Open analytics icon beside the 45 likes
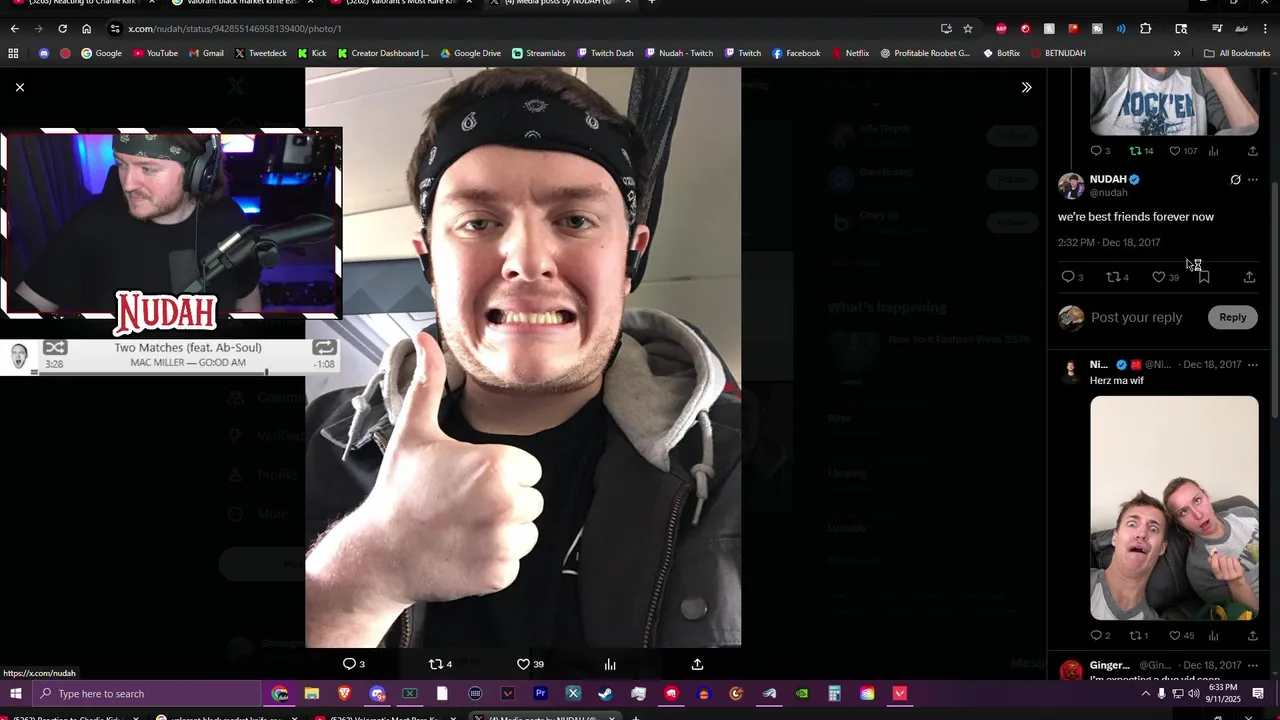 tap(1213, 635)
